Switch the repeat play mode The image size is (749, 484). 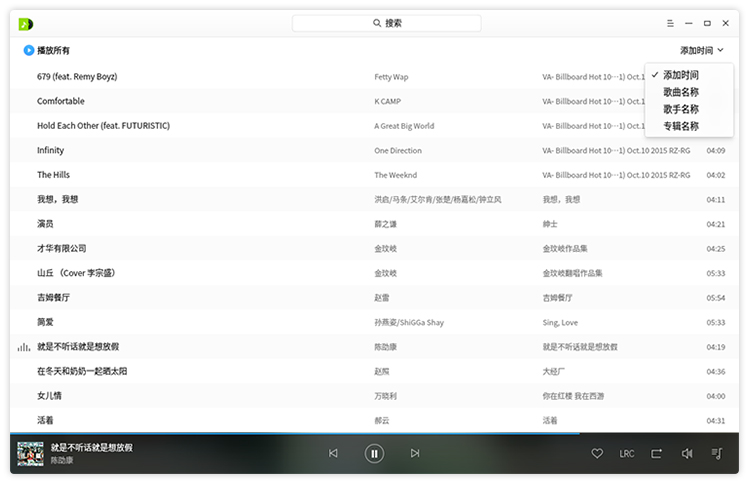point(656,453)
